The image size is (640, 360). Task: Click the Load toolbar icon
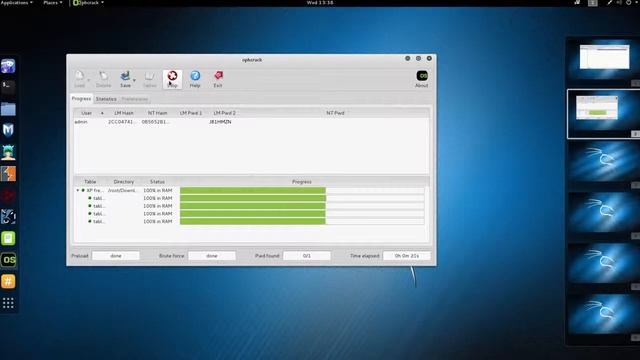[80, 79]
